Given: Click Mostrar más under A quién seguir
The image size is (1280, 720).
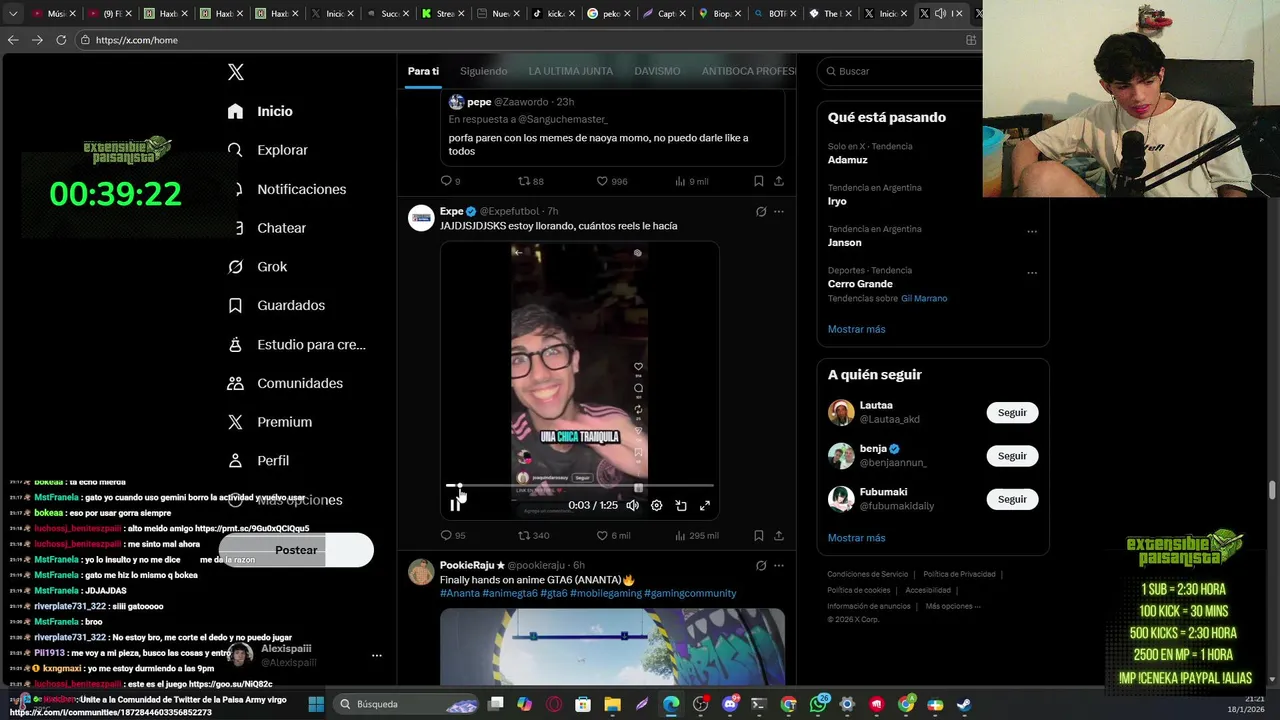Looking at the screenshot, I should pos(856,538).
